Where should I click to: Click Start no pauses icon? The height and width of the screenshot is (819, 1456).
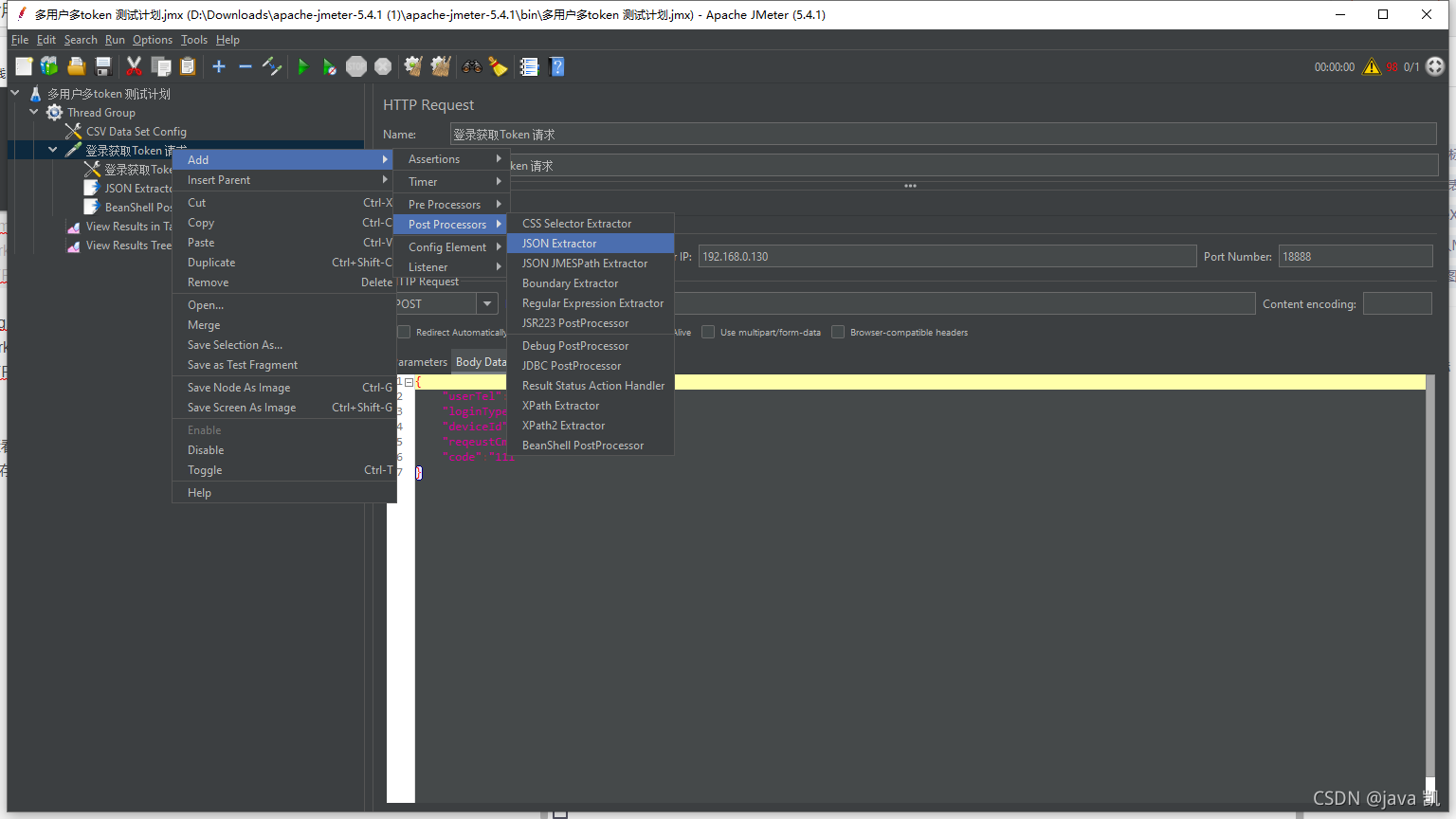pyautogui.click(x=329, y=66)
